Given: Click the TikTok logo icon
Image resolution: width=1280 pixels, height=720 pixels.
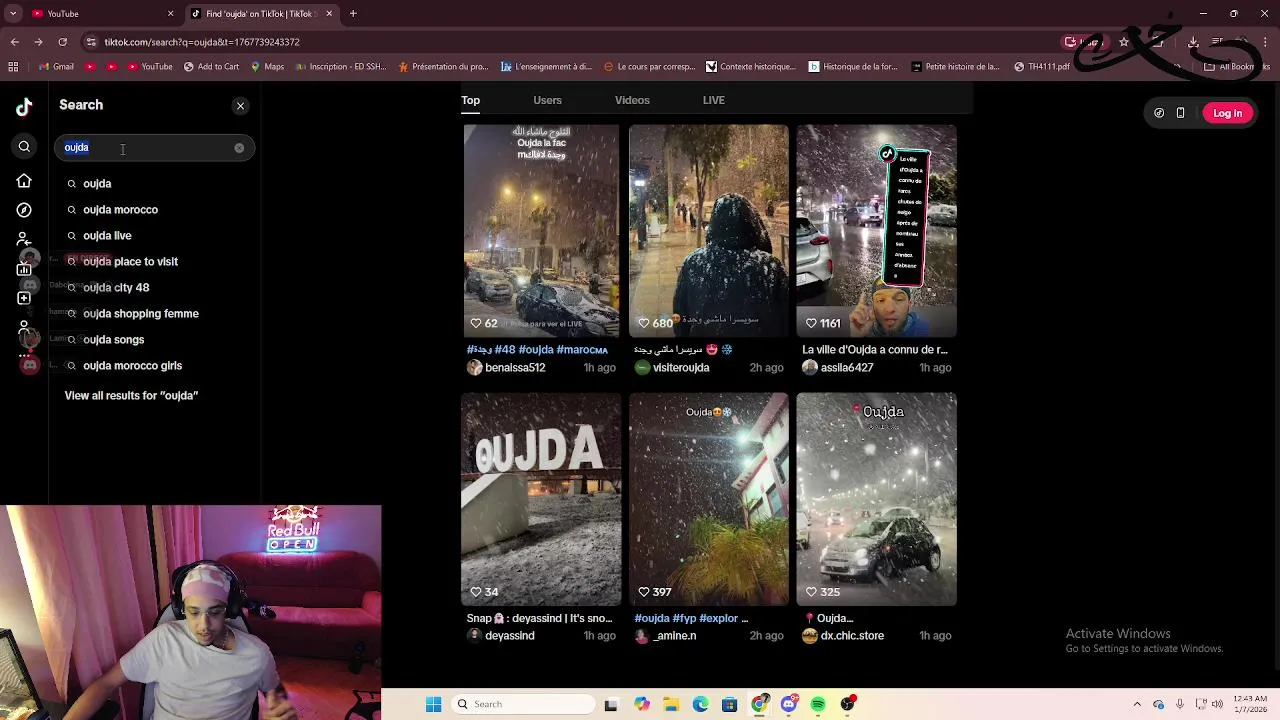Looking at the screenshot, I should tap(24, 106).
